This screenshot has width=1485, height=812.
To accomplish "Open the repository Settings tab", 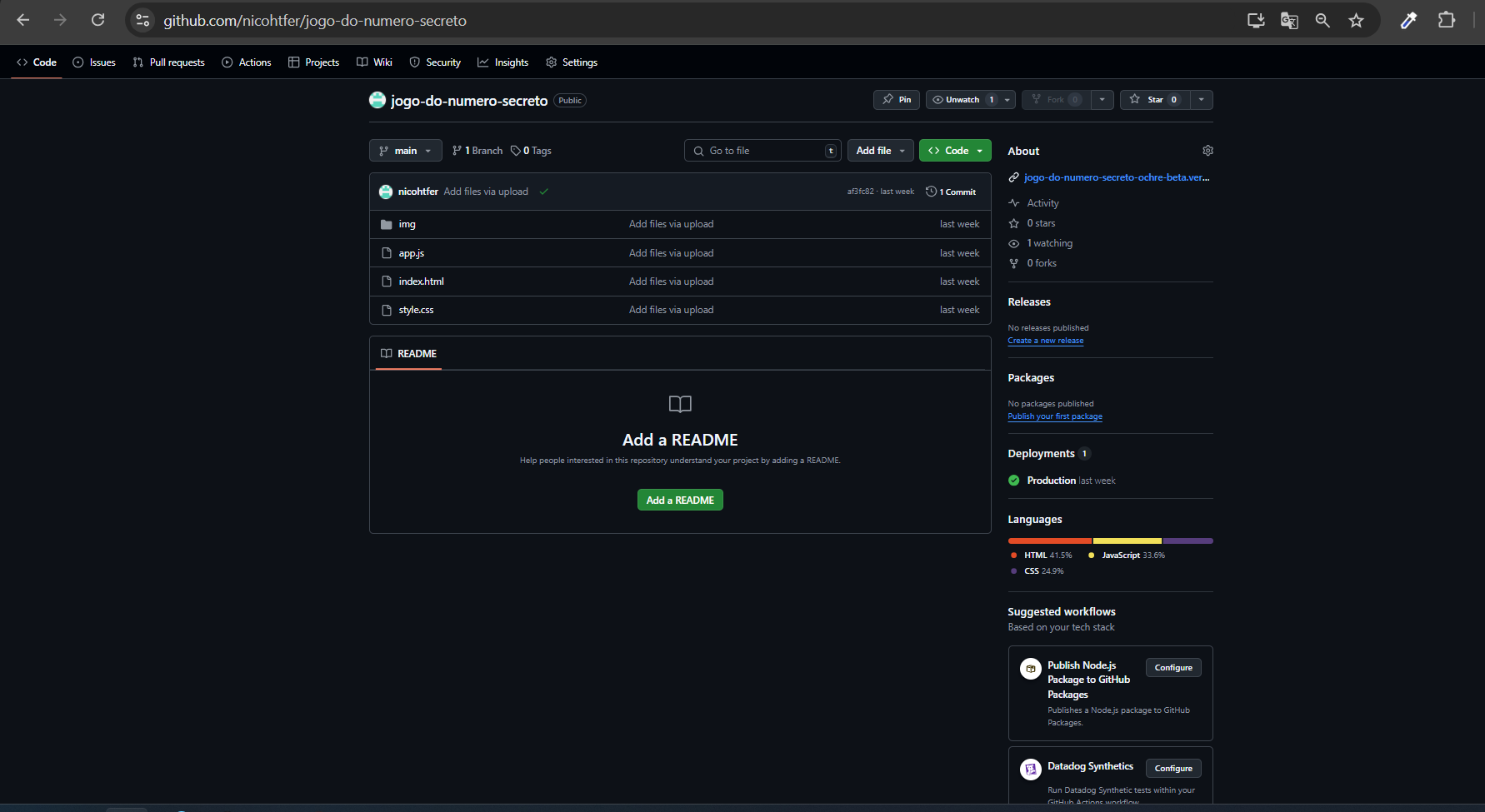I will pos(572,62).
